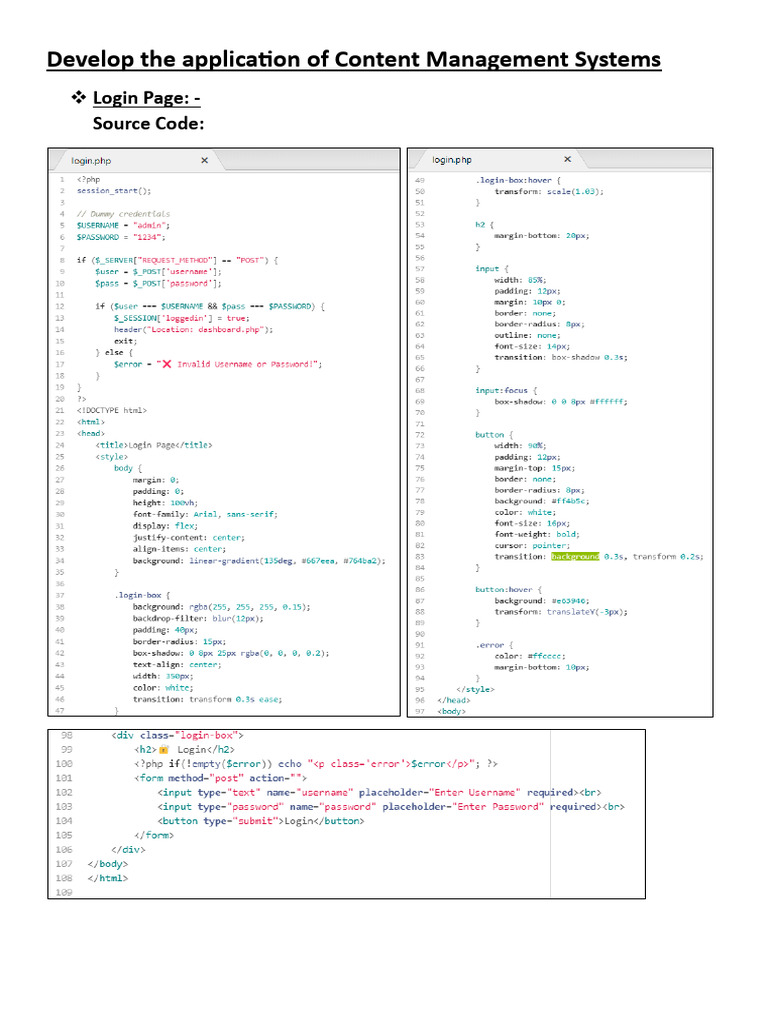768x1024 pixels.
Task: Click the diamond bullet beside Login Page
Action: coord(78,97)
